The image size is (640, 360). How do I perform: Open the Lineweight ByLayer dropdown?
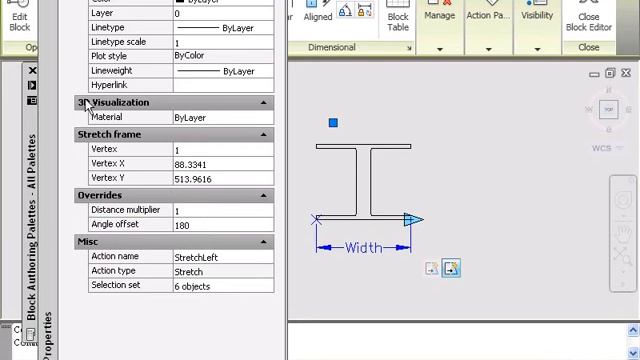(x=223, y=71)
